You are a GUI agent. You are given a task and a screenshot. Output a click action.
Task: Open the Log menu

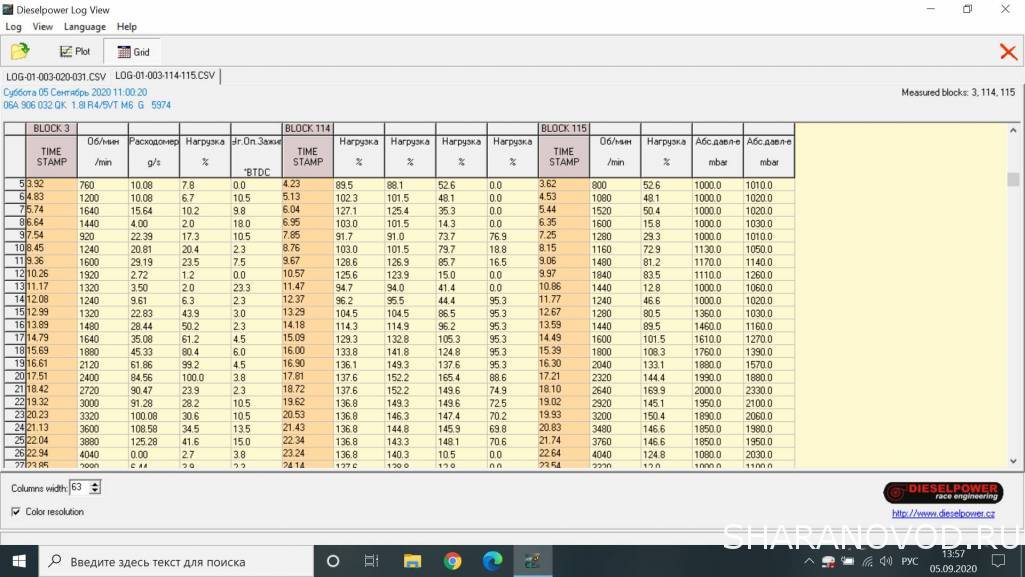tap(13, 27)
